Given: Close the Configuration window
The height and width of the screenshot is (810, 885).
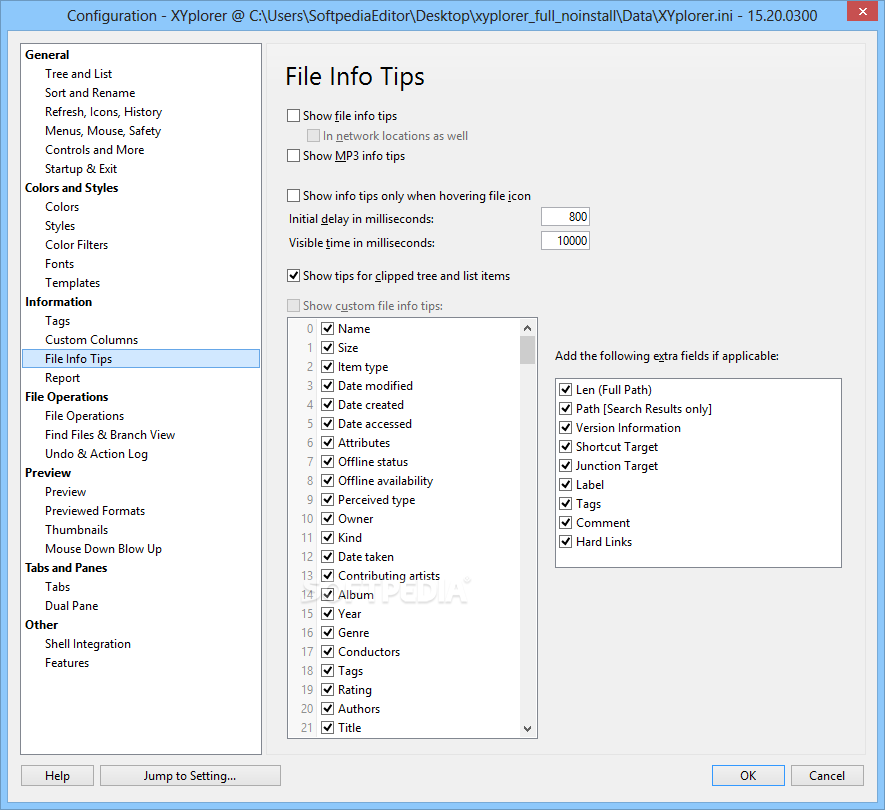Looking at the screenshot, I should 862,11.
